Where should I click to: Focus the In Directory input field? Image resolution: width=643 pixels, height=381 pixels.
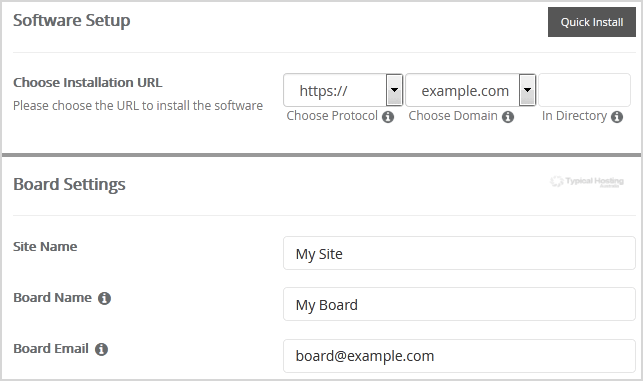point(584,90)
